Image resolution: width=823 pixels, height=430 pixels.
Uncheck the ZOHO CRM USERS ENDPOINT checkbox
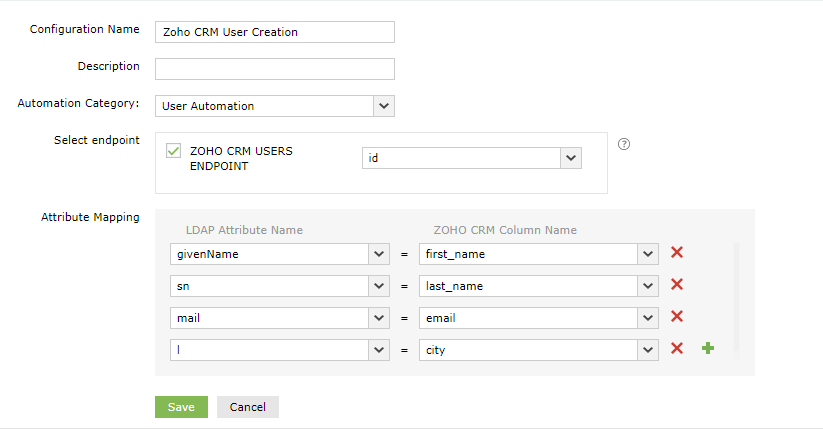pos(174,152)
